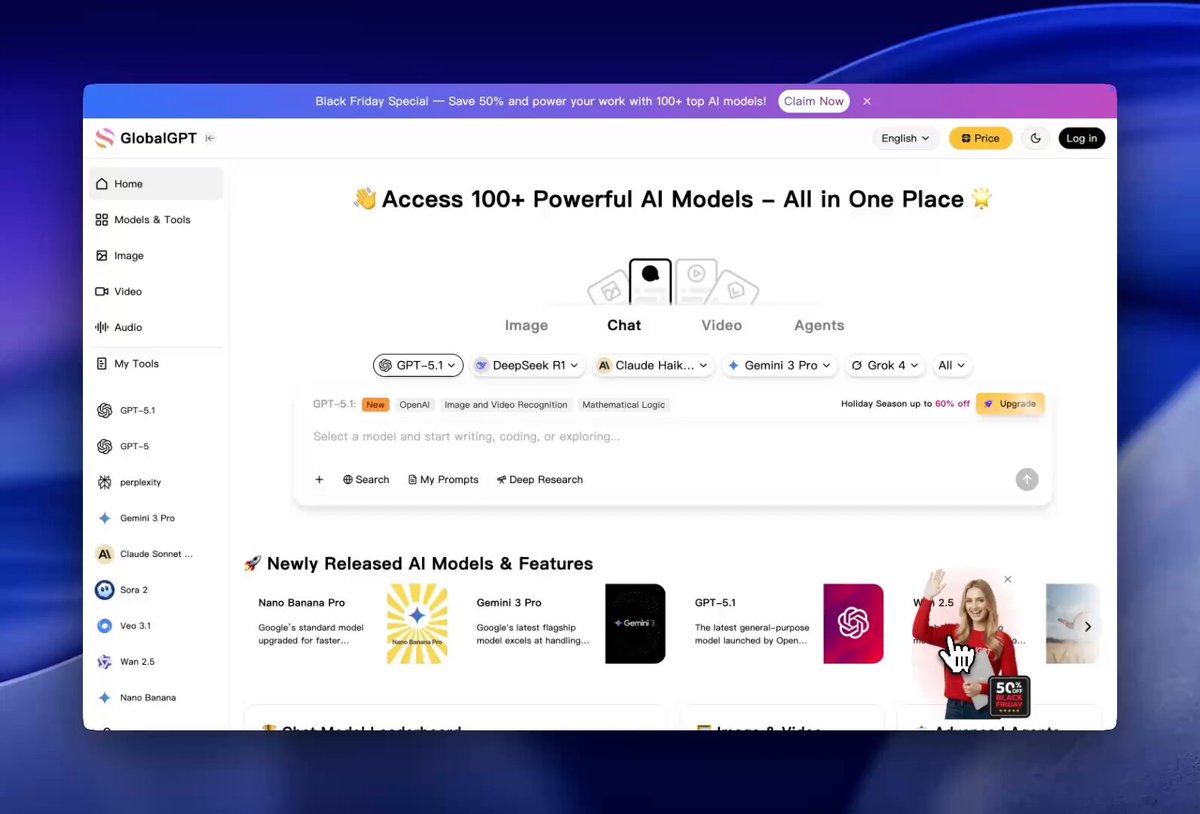Click the plus attachment icon
The width and height of the screenshot is (1200, 814).
(319, 480)
